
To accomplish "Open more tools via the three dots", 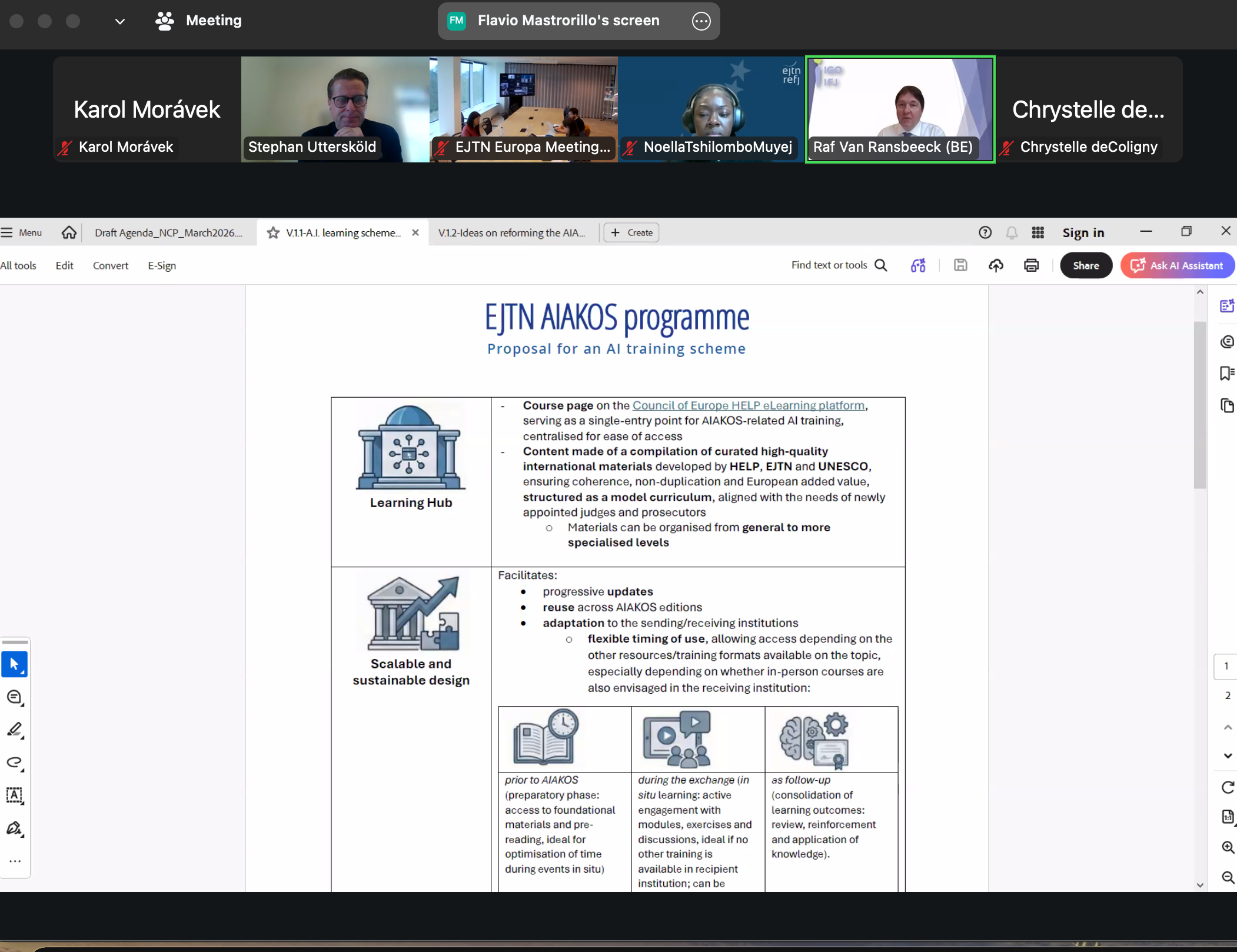I will pos(15,861).
